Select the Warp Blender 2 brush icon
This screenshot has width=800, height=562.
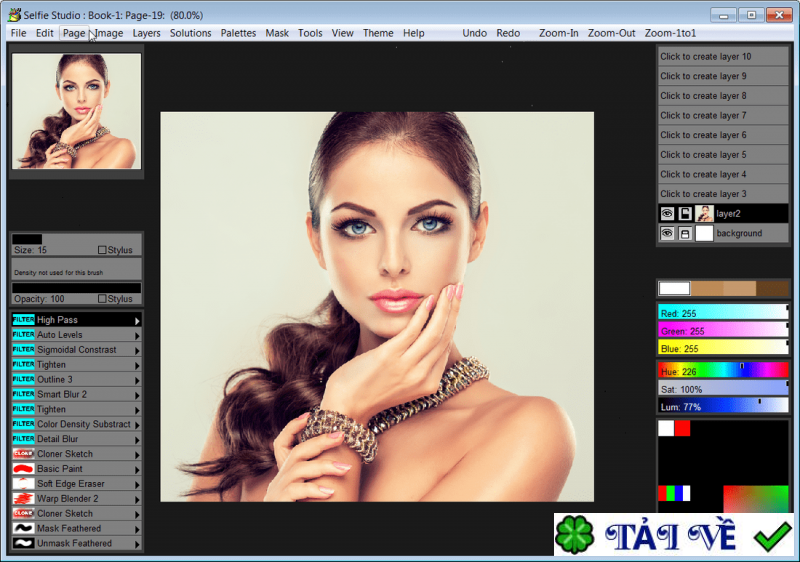coord(23,499)
